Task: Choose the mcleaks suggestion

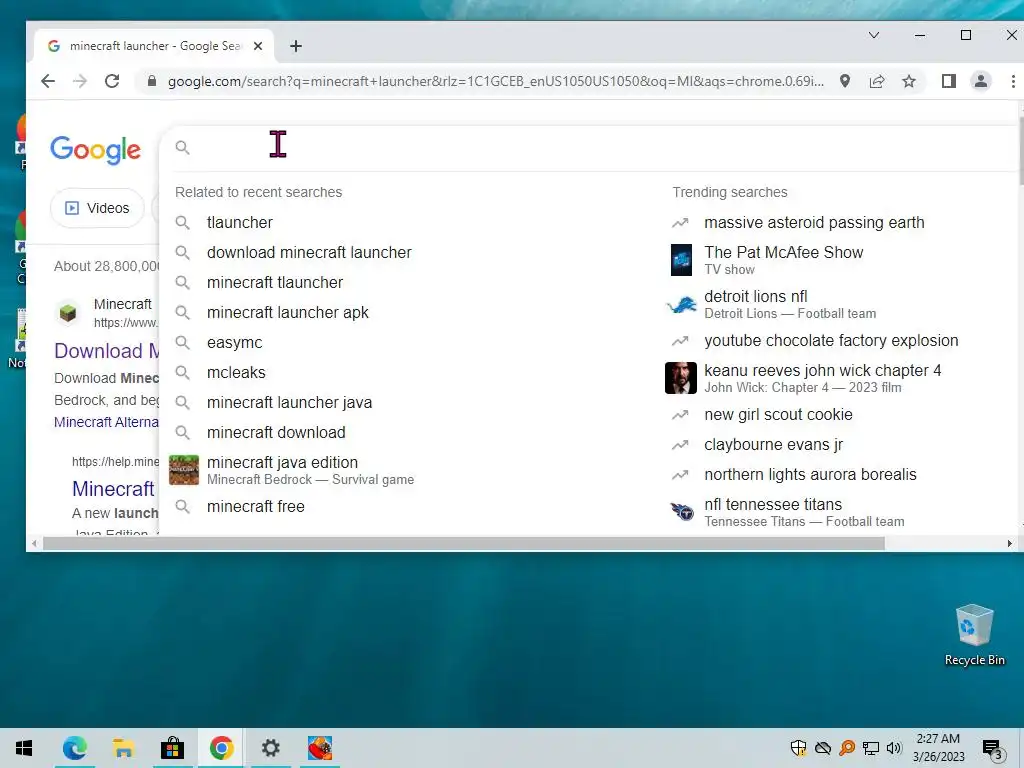Action: (x=236, y=373)
